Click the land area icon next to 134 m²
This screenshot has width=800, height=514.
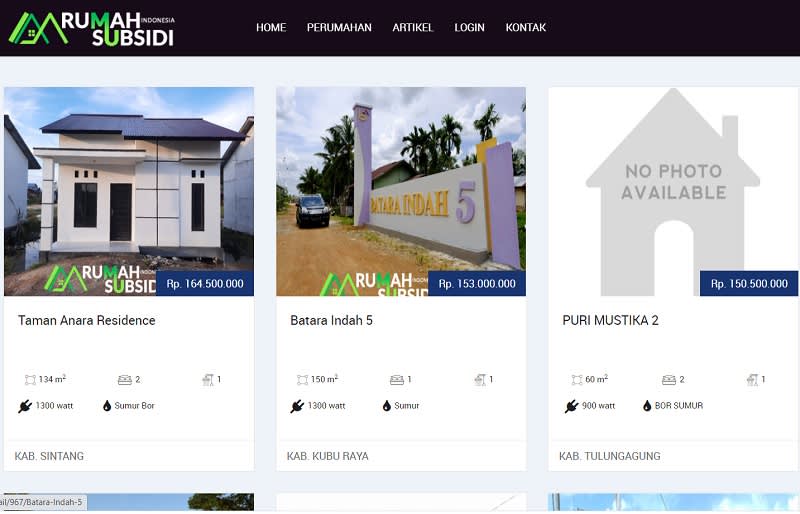[30, 380]
